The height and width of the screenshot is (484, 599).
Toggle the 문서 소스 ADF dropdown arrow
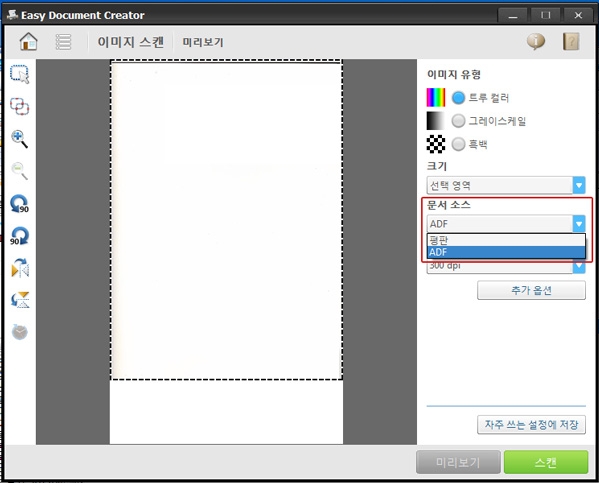coord(579,224)
